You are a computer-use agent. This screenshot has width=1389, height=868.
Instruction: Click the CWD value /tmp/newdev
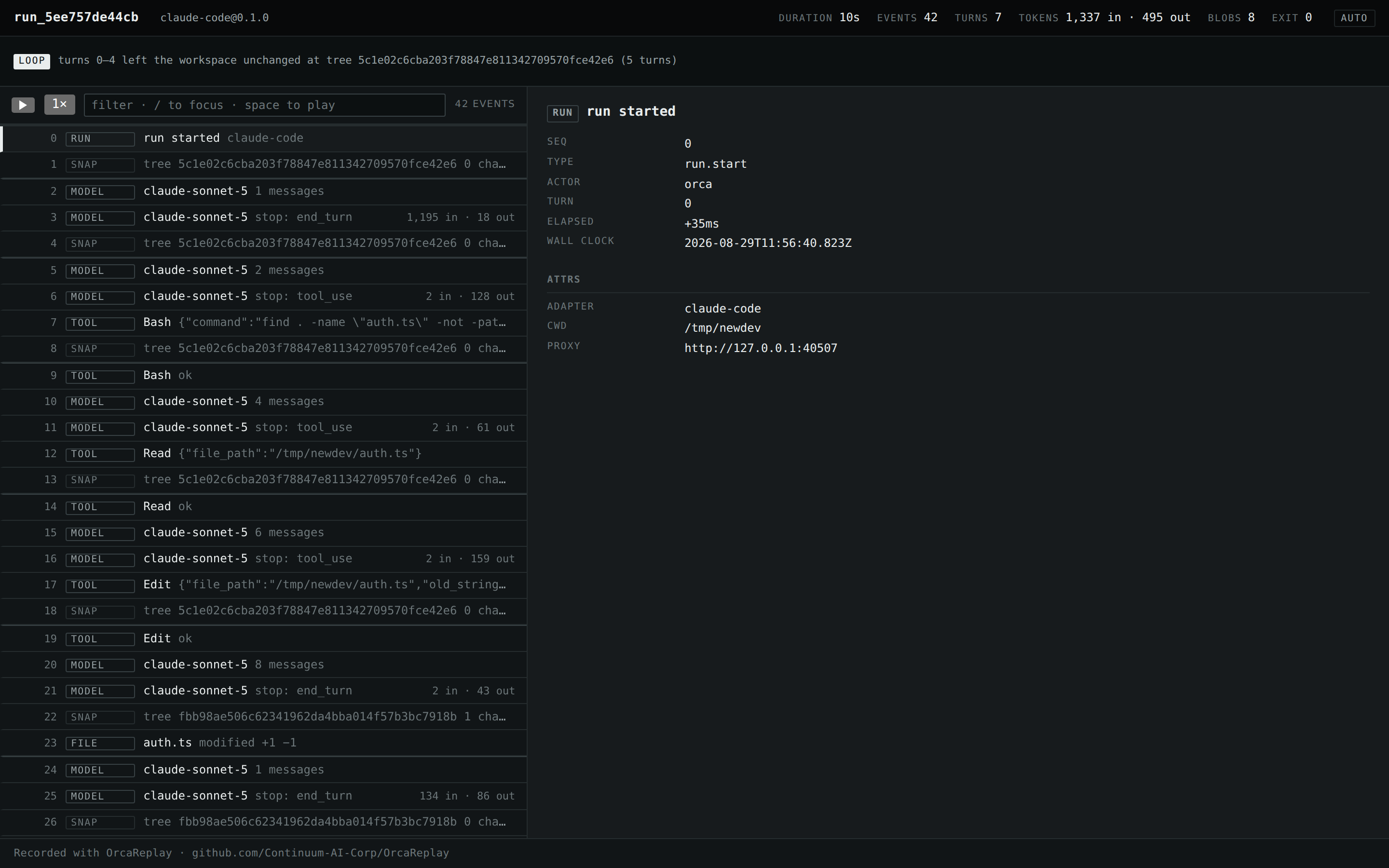(722, 328)
